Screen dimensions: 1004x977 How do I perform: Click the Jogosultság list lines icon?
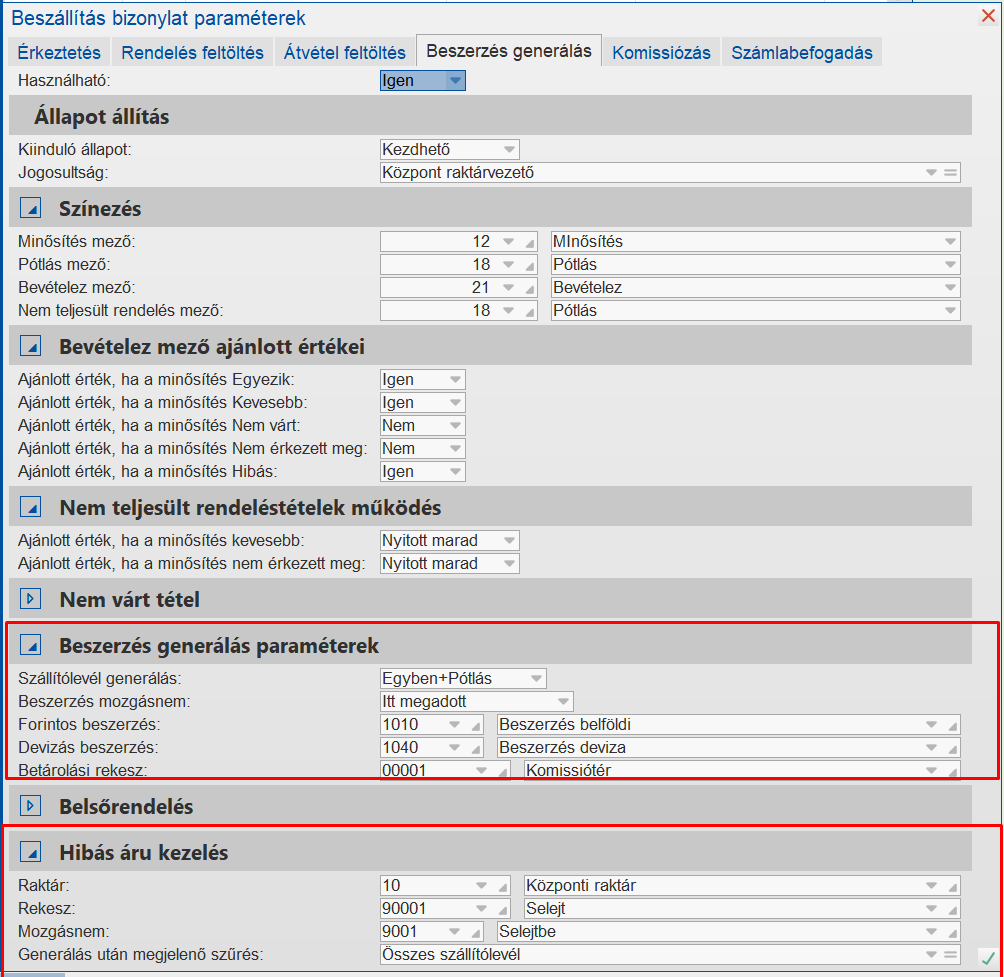950,173
